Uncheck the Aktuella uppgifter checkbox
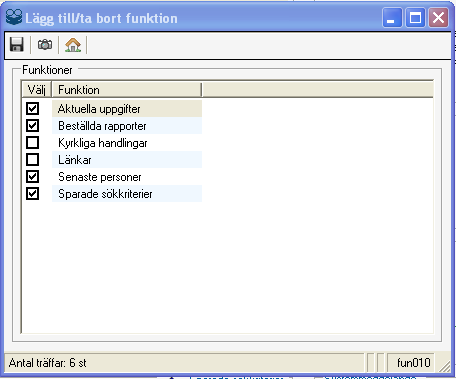The width and height of the screenshot is (456, 379). [x=33, y=109]
